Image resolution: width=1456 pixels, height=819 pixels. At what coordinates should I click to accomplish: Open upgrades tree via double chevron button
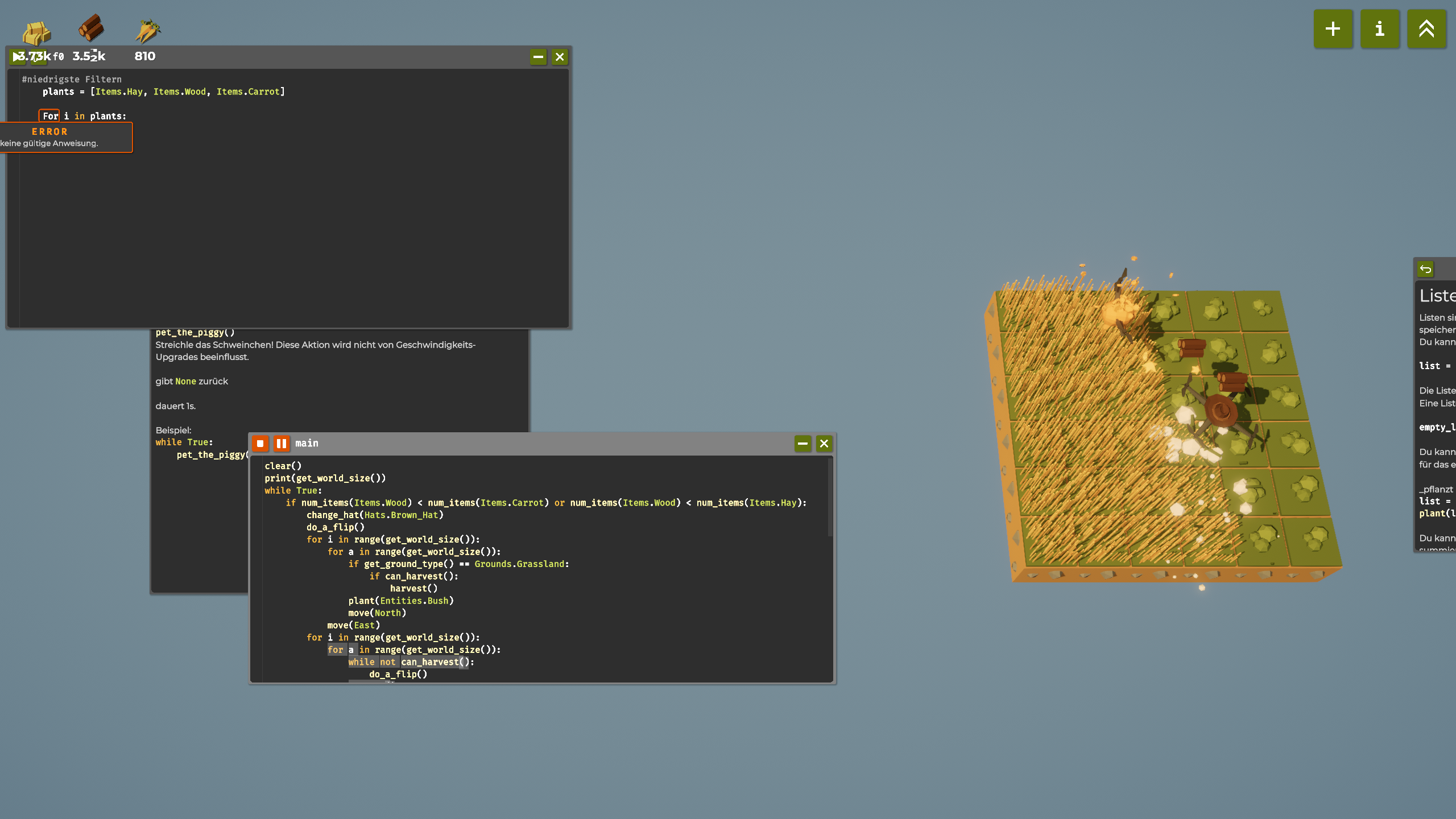(1426, 29)
